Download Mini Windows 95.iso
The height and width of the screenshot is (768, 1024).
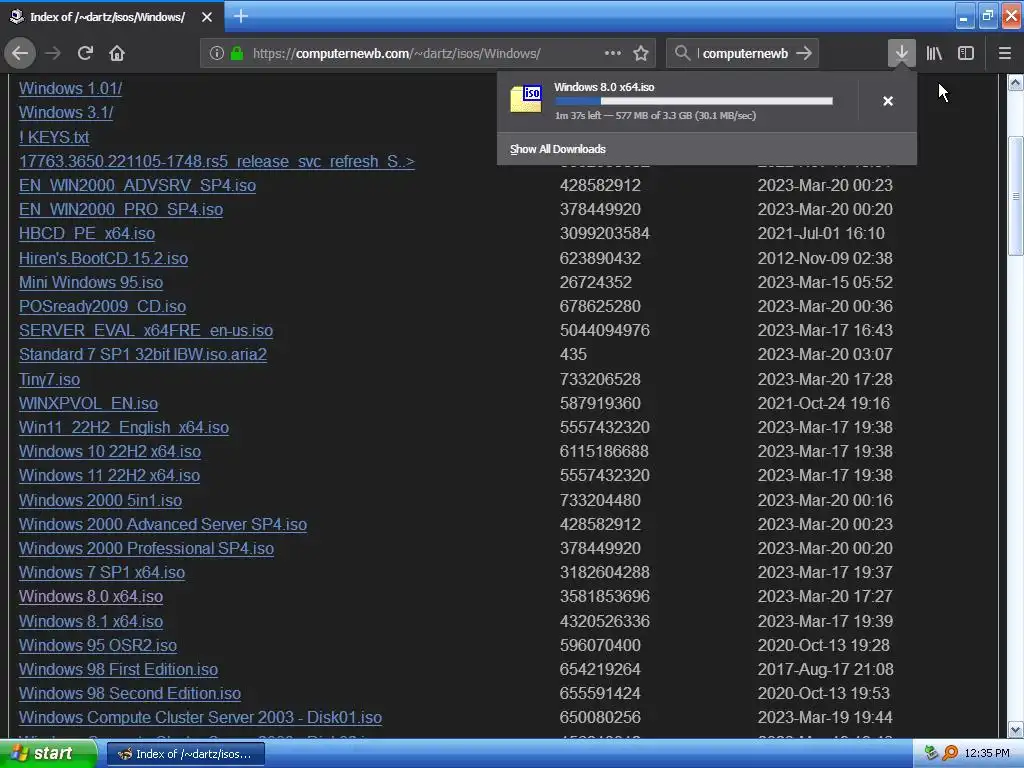click(91, 282)
